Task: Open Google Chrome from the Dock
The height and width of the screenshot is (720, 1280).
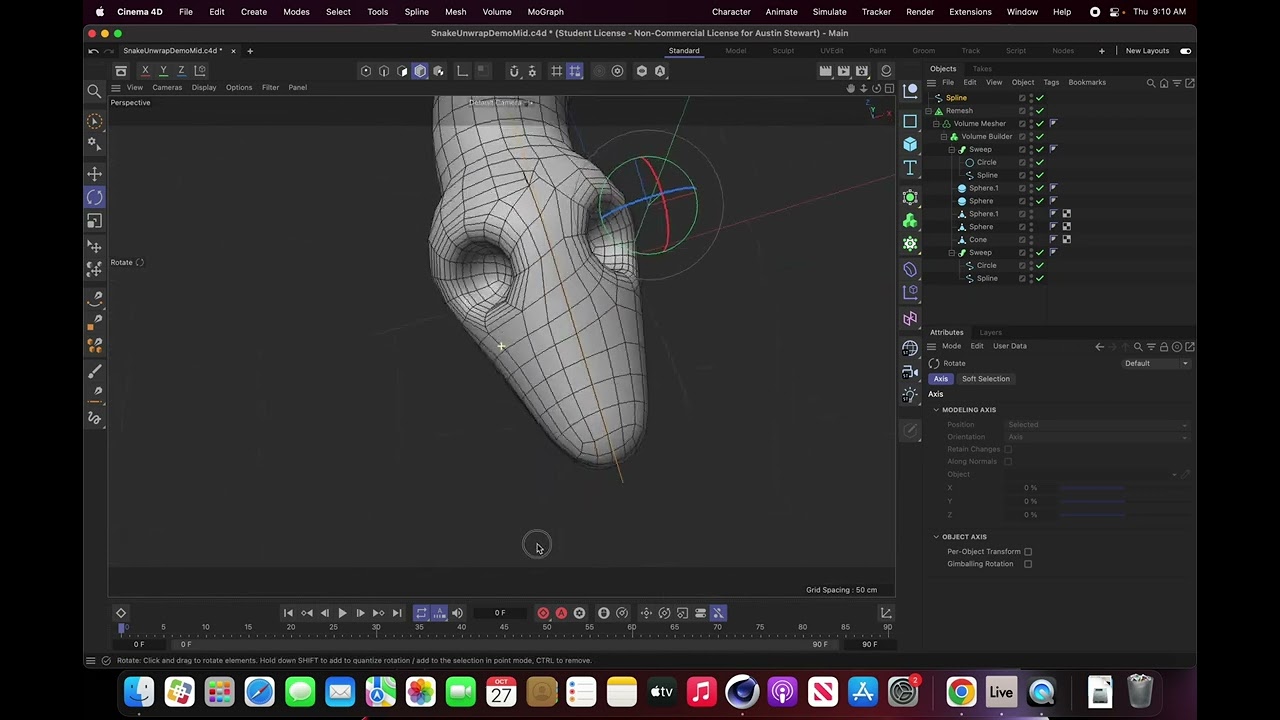Action: tap(961, 692)
